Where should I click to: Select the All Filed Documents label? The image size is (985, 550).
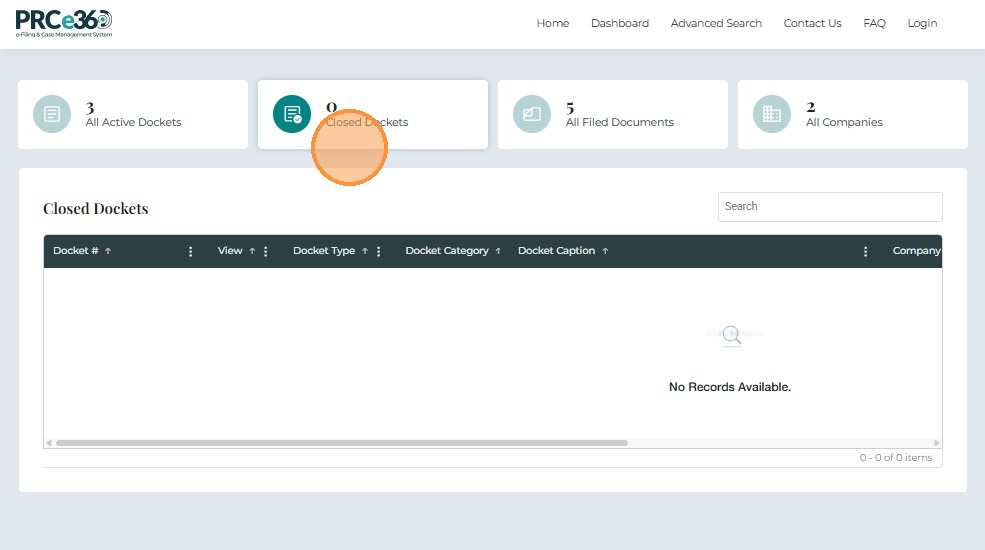[x=620, y=122]
